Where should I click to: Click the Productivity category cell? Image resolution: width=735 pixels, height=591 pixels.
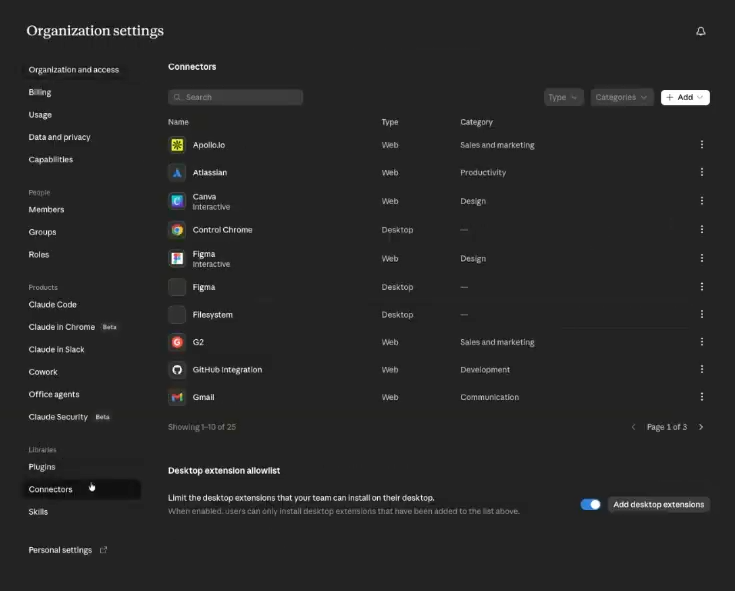[x=483, y=172]
